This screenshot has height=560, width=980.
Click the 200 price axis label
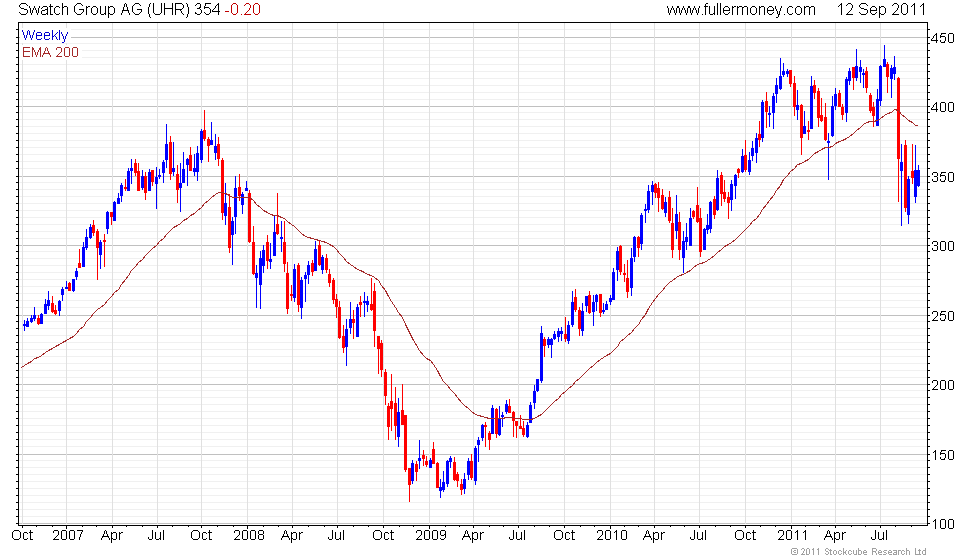(x=942, y=386)
